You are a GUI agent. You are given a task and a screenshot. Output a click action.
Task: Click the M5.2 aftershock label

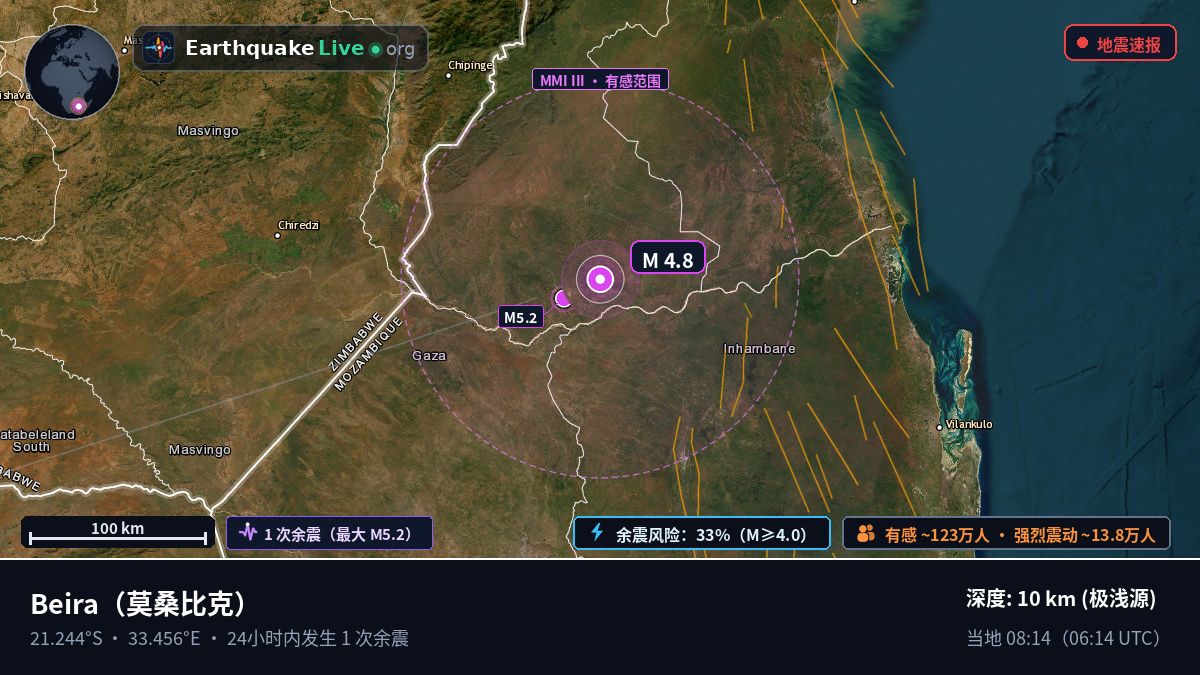(521, 317)
